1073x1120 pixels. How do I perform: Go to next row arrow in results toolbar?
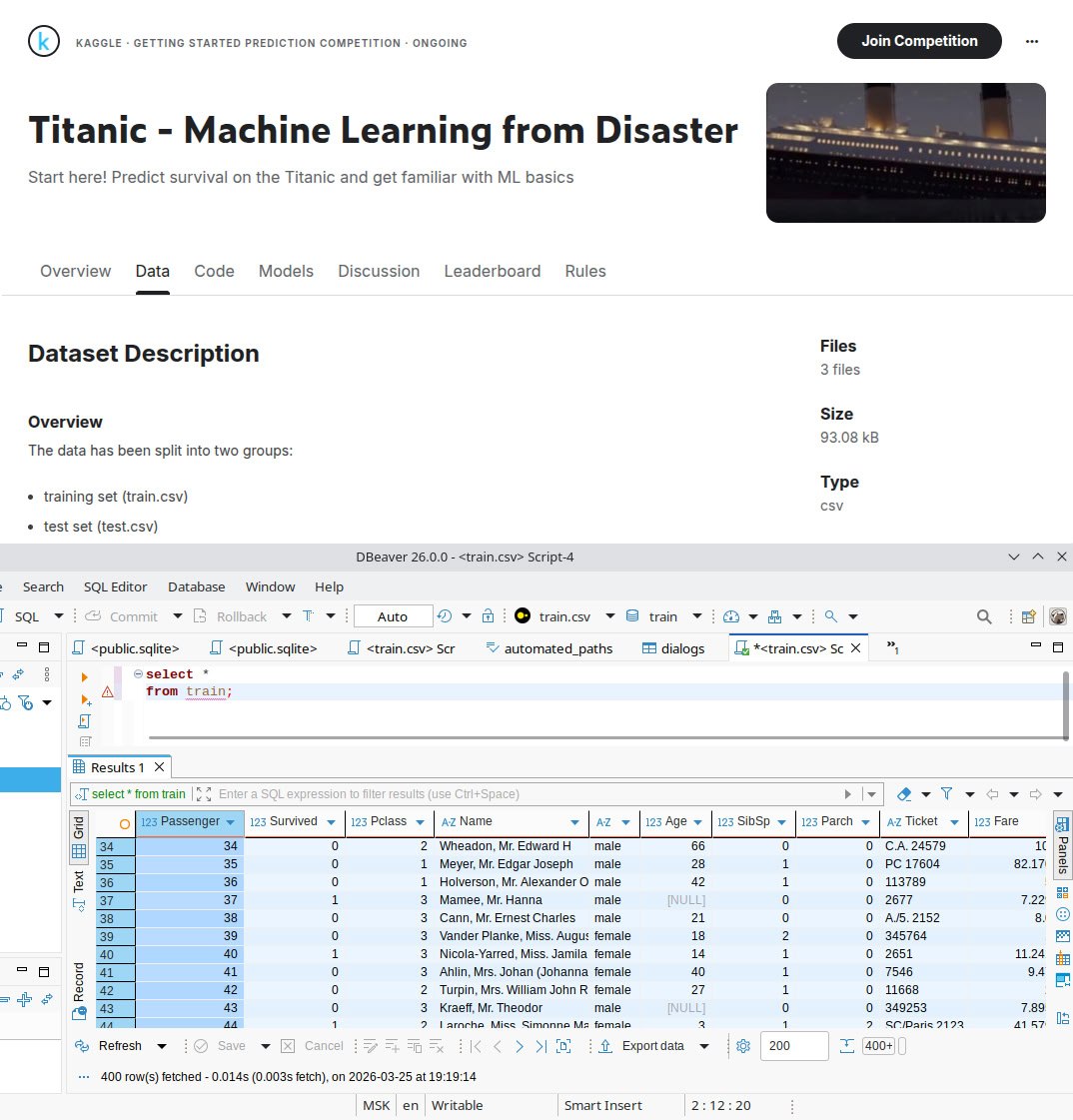(x=520, y=1046)
